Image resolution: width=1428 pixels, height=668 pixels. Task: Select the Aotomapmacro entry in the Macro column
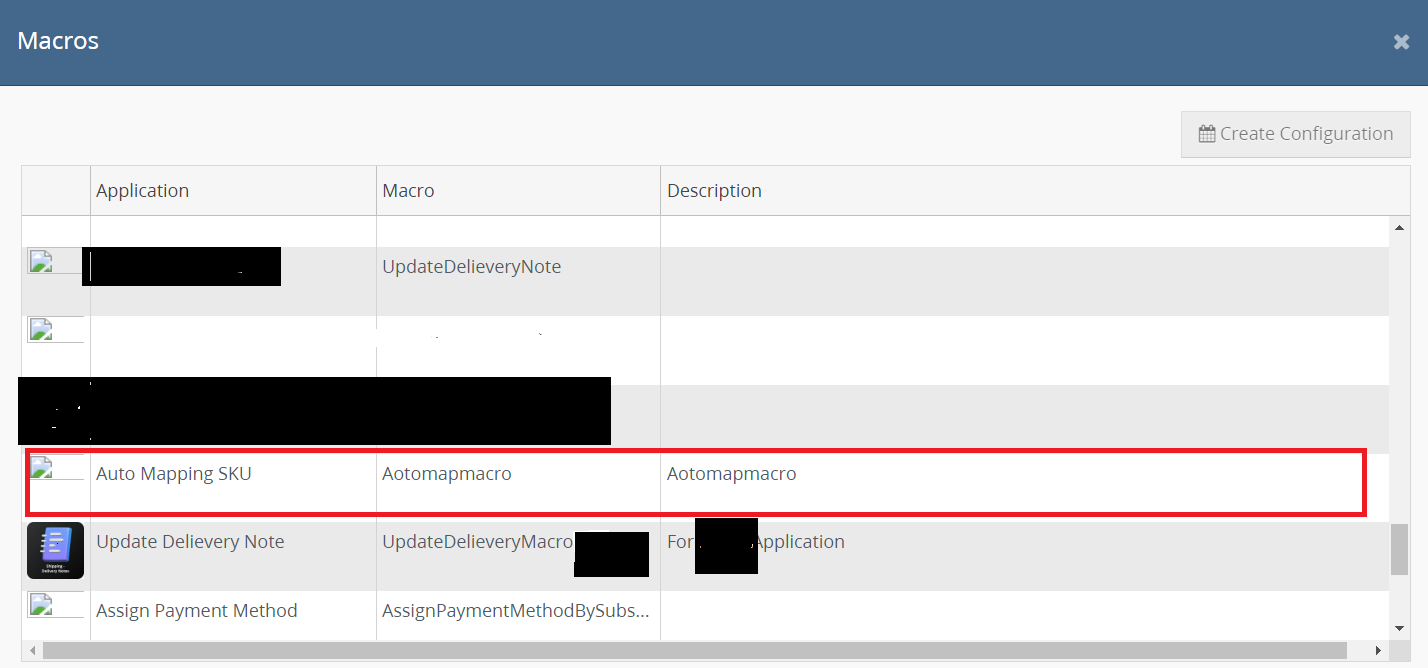pos(447,474)
